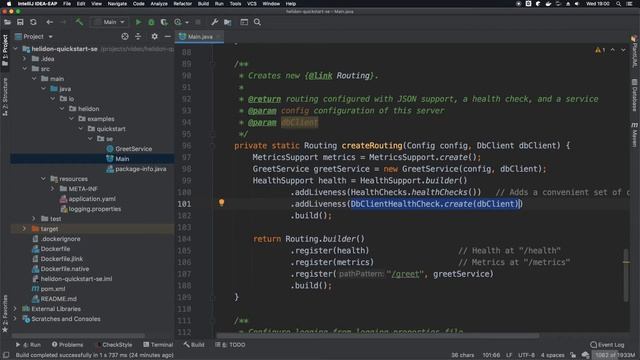Toggle tool window quick access icon
Screen dimensions: 640x360
(x=6, y=356)
